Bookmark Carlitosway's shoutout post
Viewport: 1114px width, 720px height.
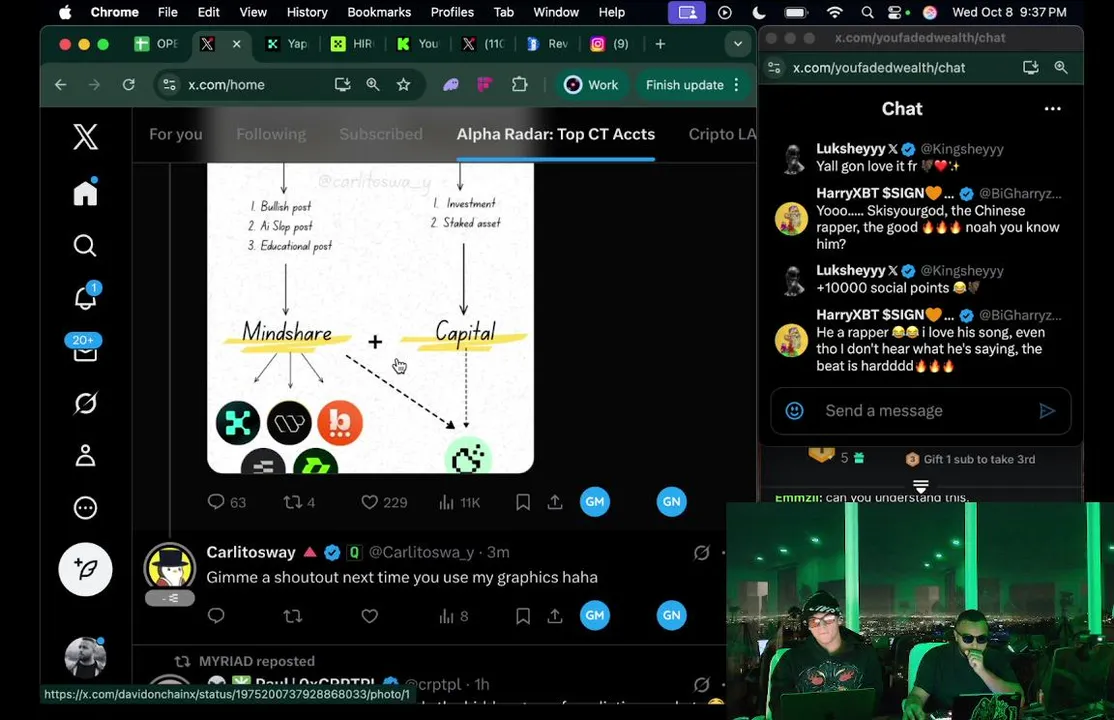point(523,616)
